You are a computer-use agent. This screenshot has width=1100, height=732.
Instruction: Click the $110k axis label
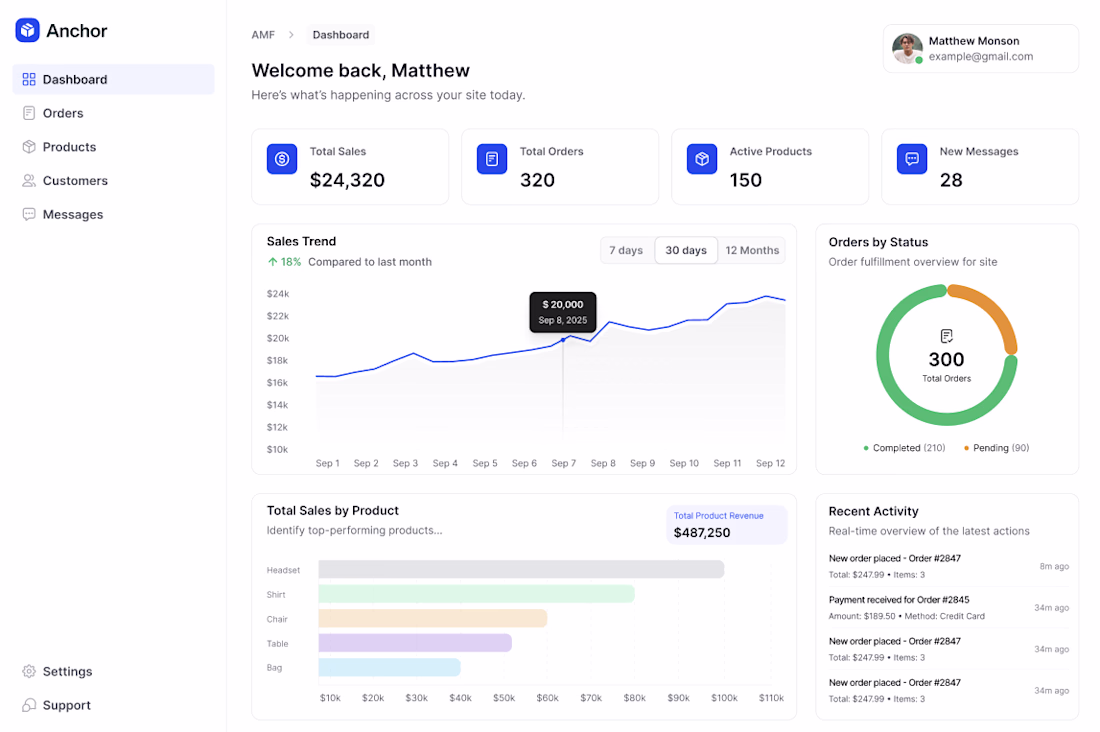pyautogui.click(x=771, y=698)
